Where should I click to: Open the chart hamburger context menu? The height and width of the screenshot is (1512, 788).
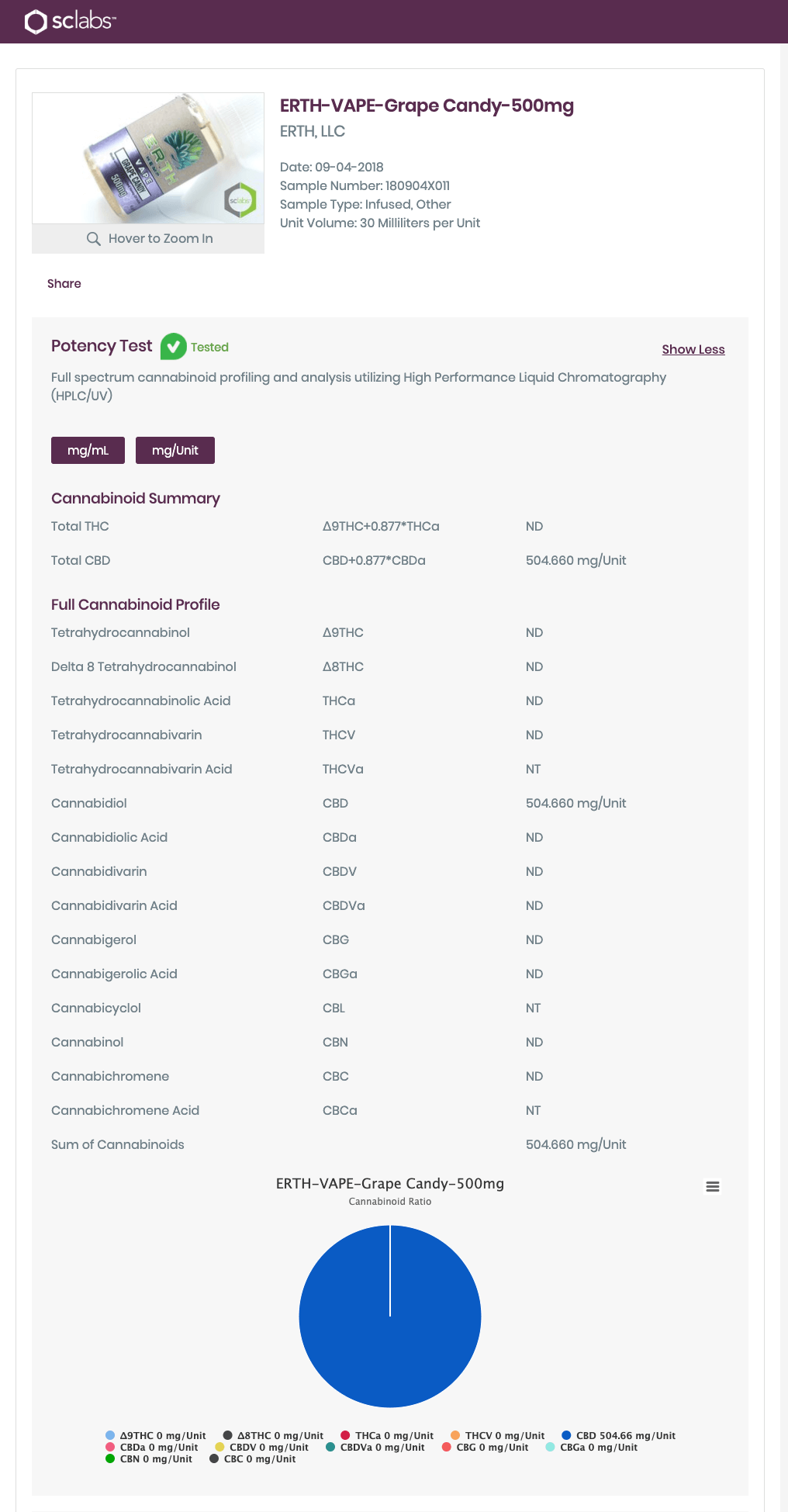coord(713,1186)
